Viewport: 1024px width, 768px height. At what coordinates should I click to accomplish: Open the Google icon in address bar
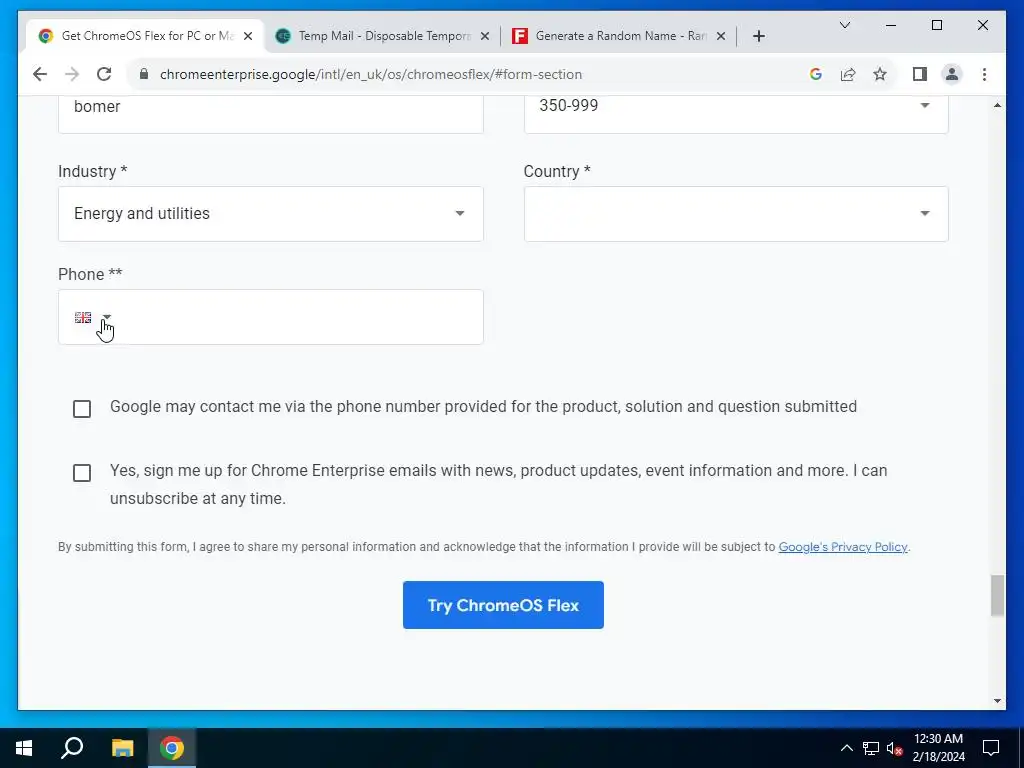tap(816, 74)
